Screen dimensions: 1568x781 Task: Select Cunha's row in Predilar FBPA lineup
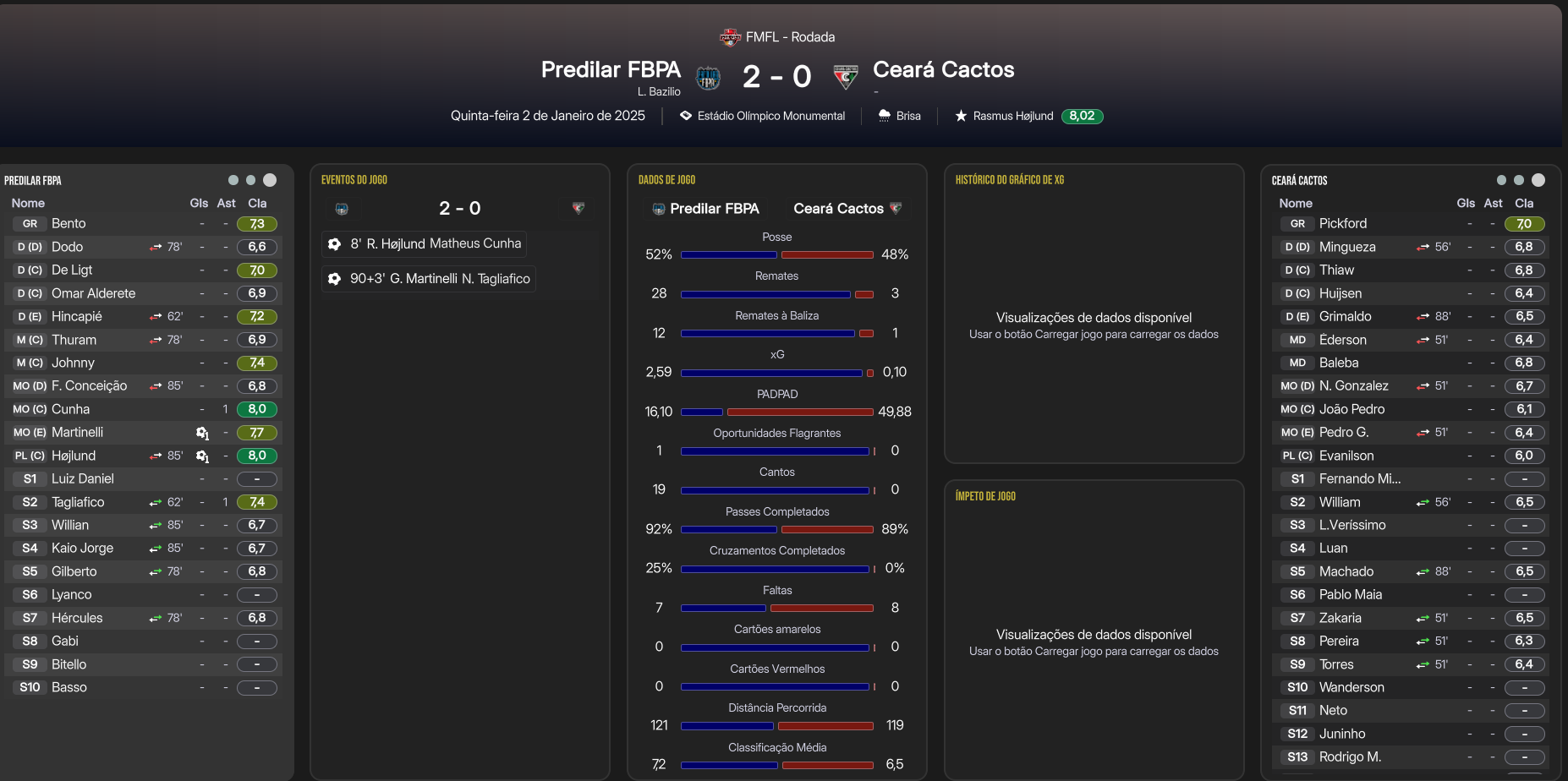[x=118, y=409]
